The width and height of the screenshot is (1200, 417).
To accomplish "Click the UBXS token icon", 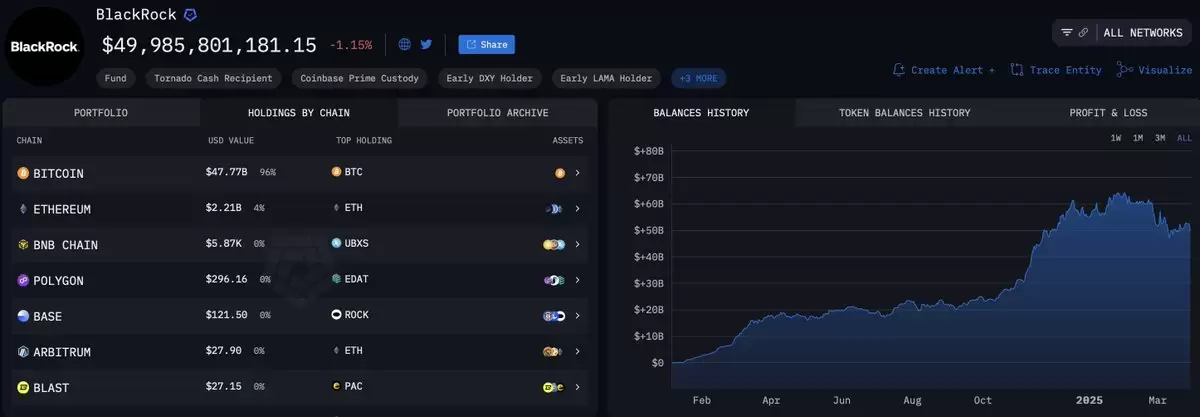I will [336, 244].
